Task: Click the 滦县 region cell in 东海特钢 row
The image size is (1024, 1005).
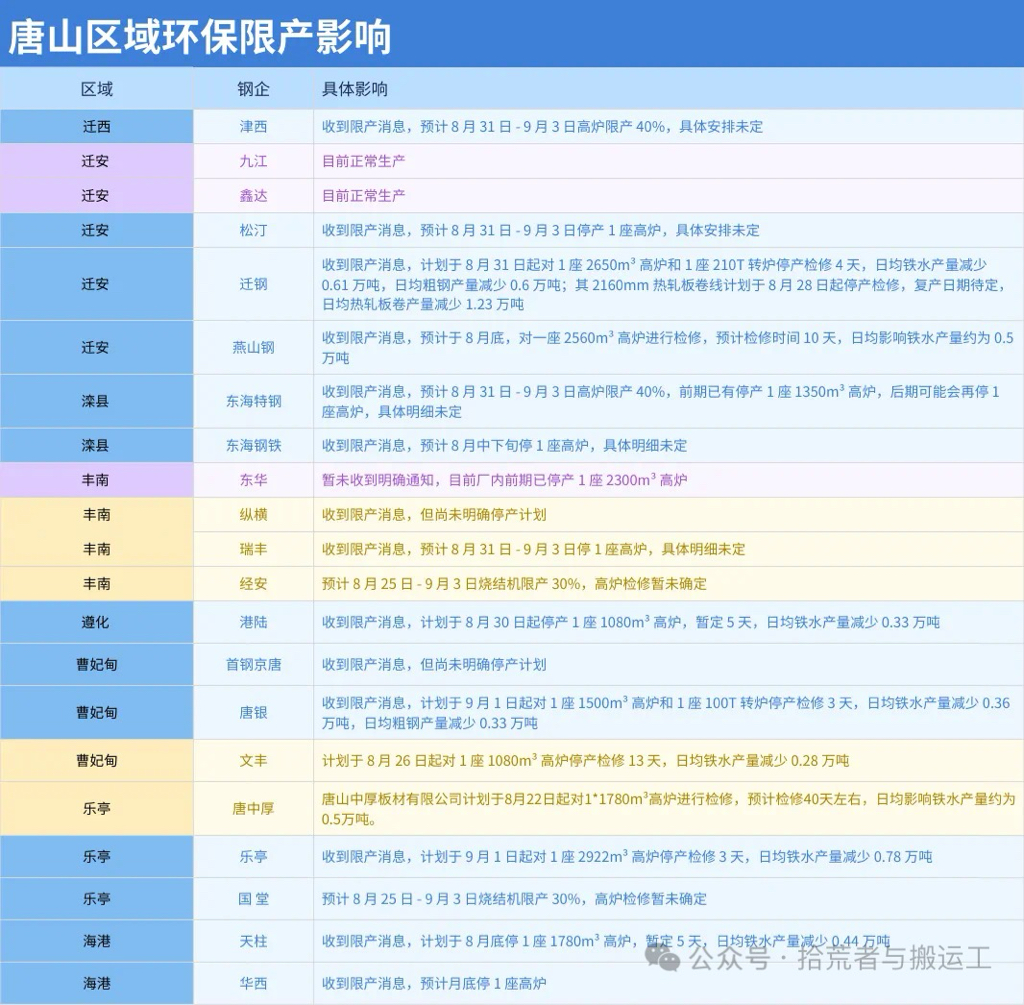Action: tap(97, 402)
